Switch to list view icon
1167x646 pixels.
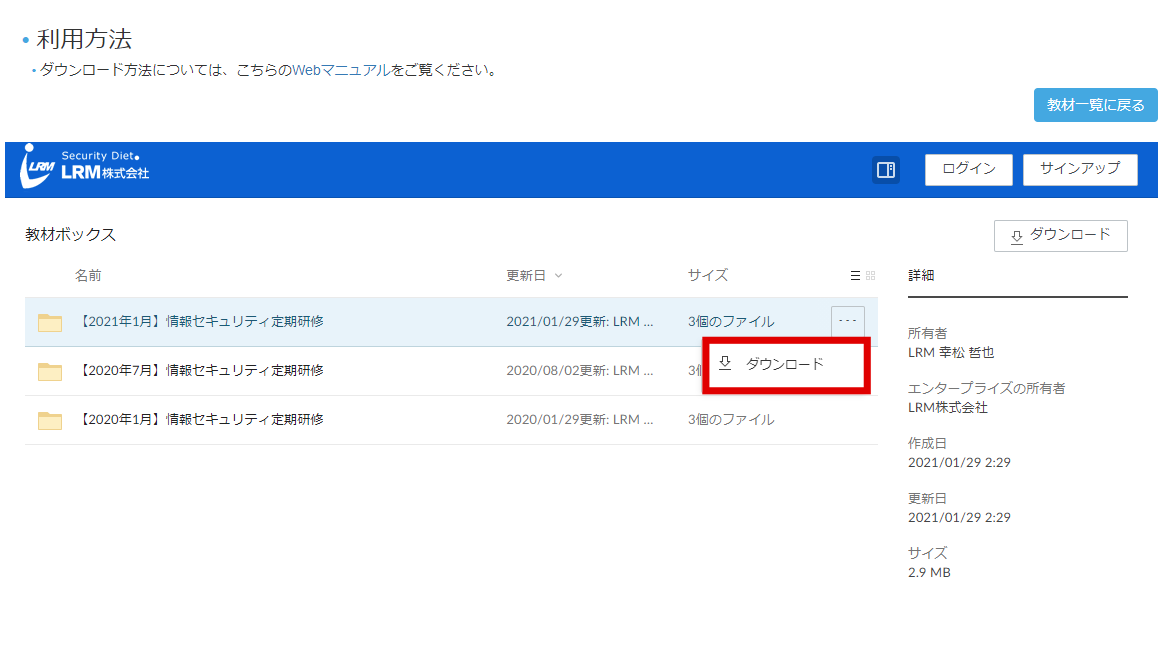(x=855, y=275)
